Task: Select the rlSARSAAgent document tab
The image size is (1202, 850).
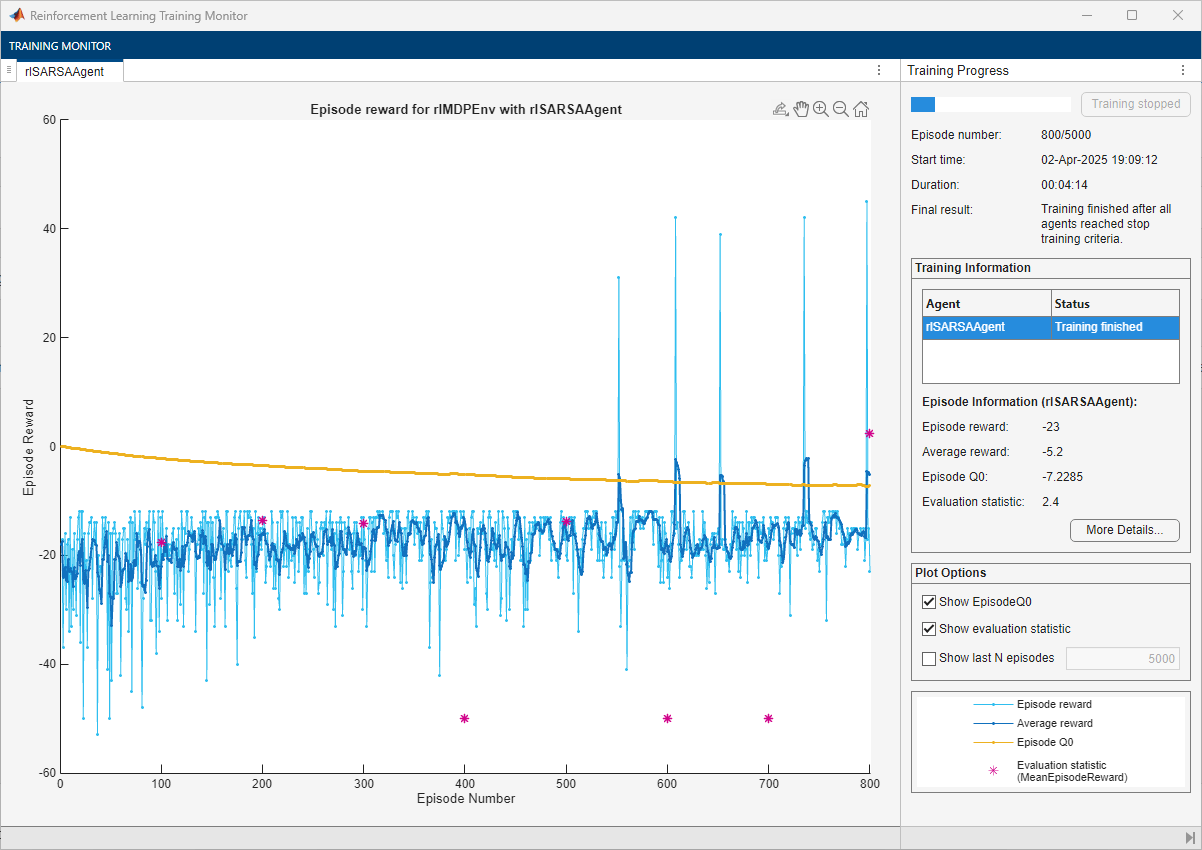Action: click(65, 71)
